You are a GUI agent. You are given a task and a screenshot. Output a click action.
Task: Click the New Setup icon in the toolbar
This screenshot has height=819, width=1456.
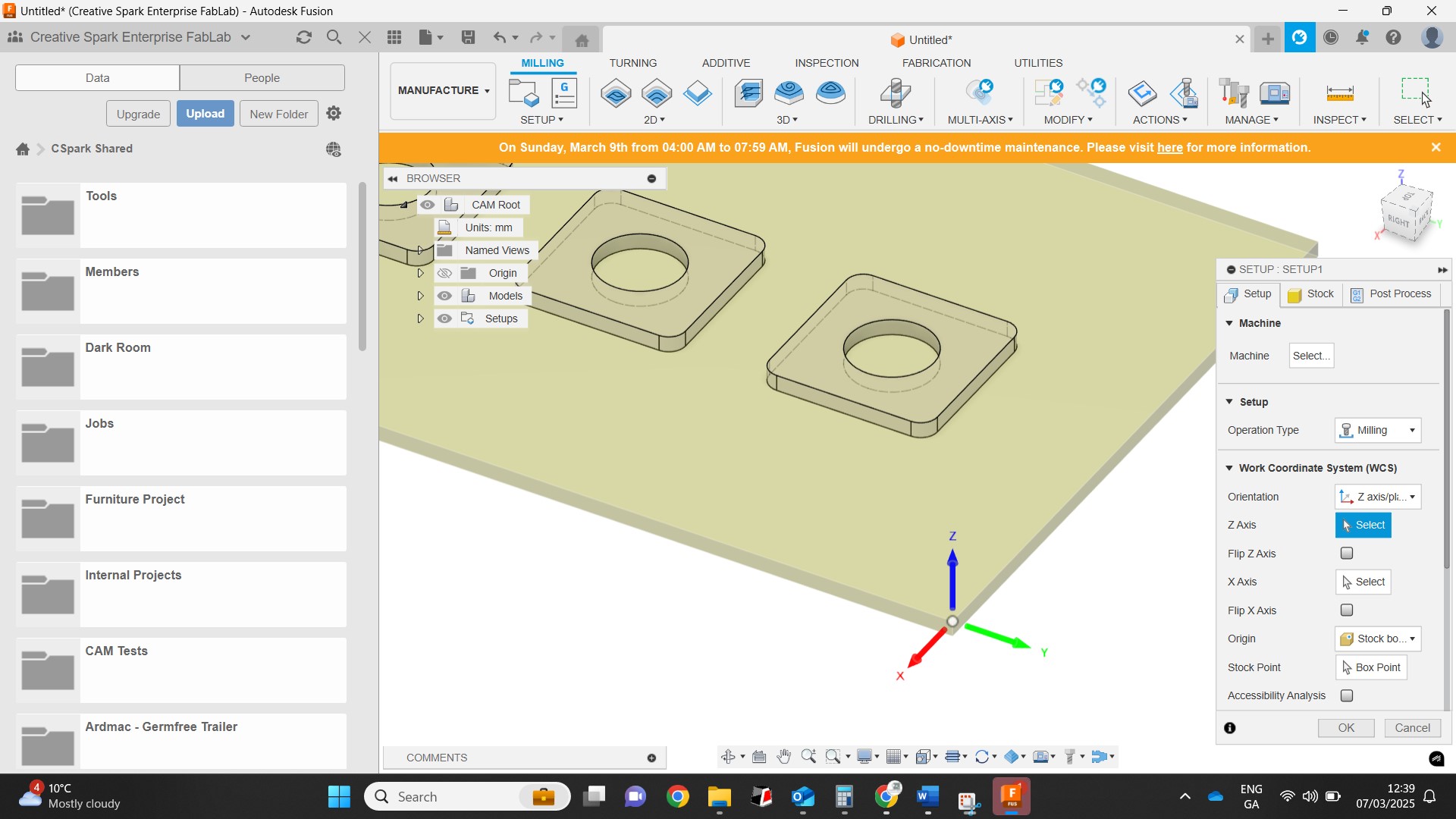click(x=523, y=93)
